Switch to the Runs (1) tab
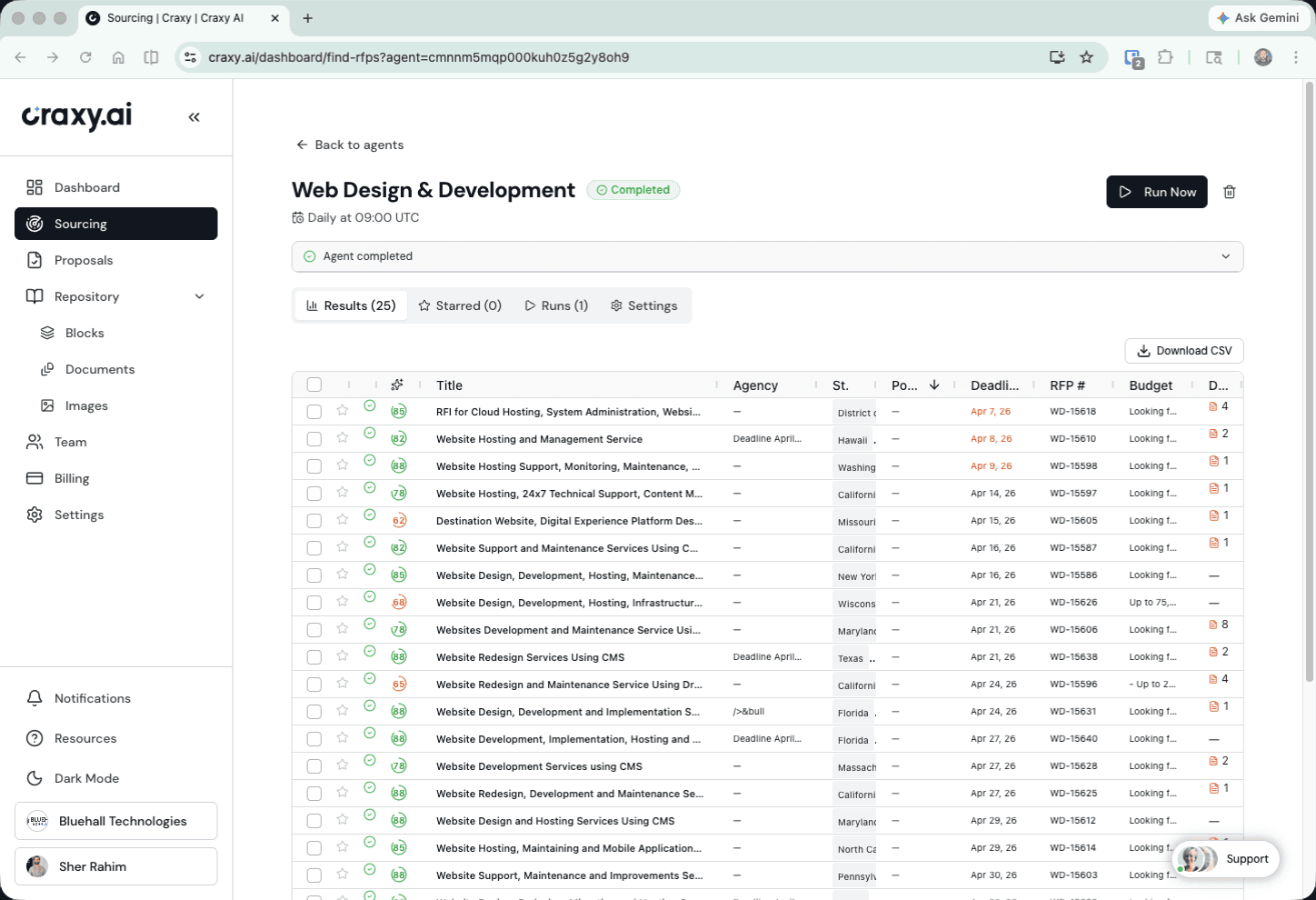Screen dimensions: 1316x900 click(556, 305)
